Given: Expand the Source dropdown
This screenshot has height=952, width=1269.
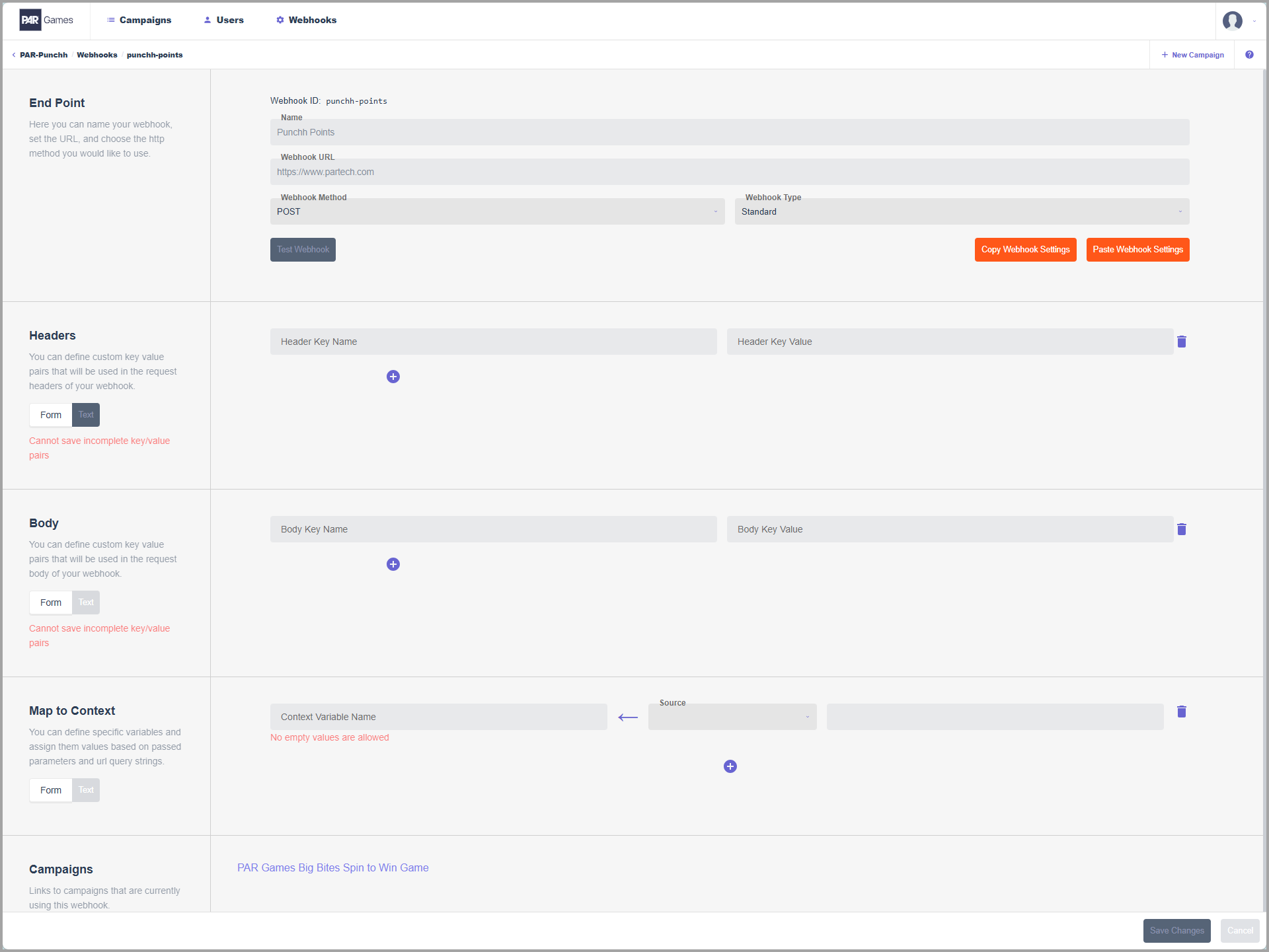Looking at the screenshot, I should click(x=732, y=717).
